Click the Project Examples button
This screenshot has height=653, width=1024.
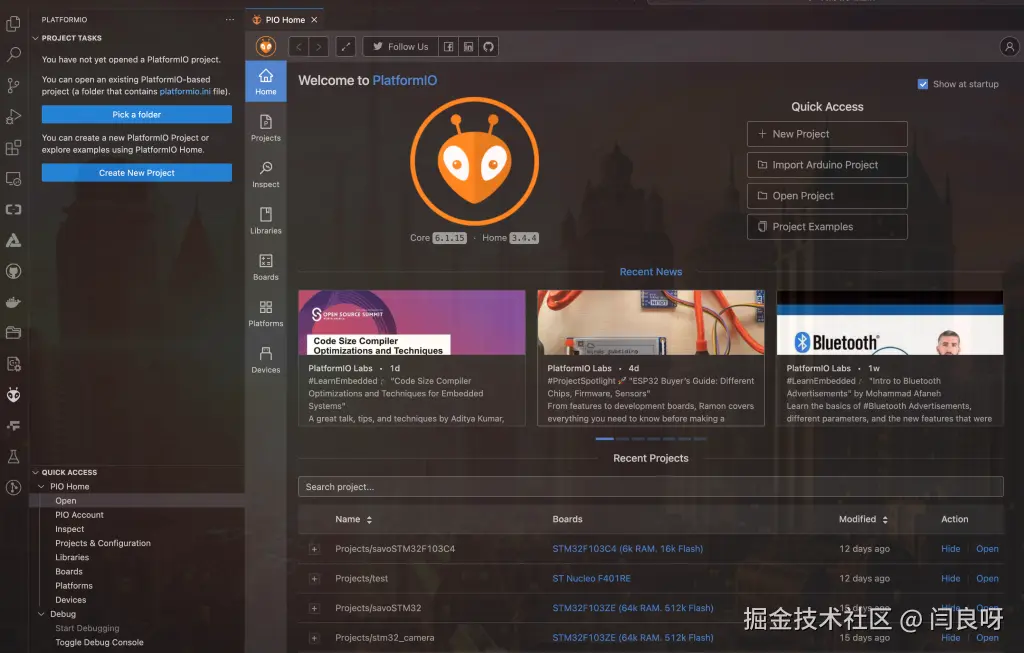(827, 227)
